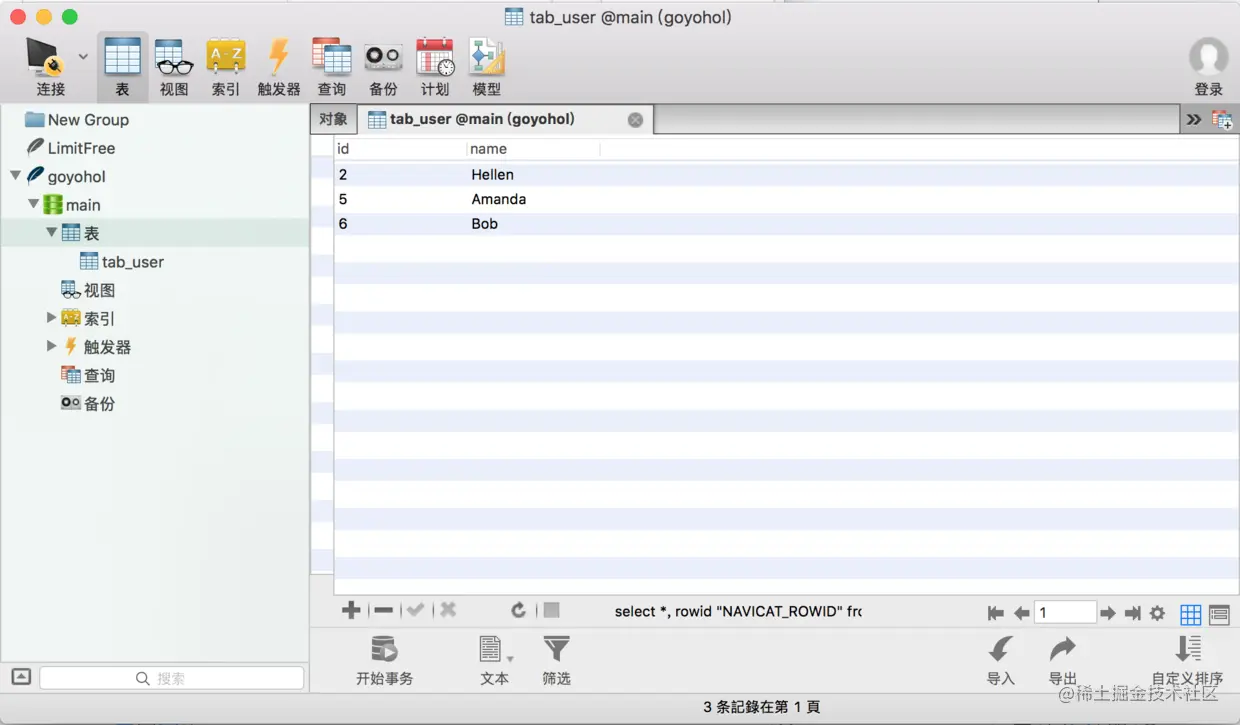The height and width of the screenshot is (725, 1240).
Task: Select the LimitFree connection
Action: (81, 148)
